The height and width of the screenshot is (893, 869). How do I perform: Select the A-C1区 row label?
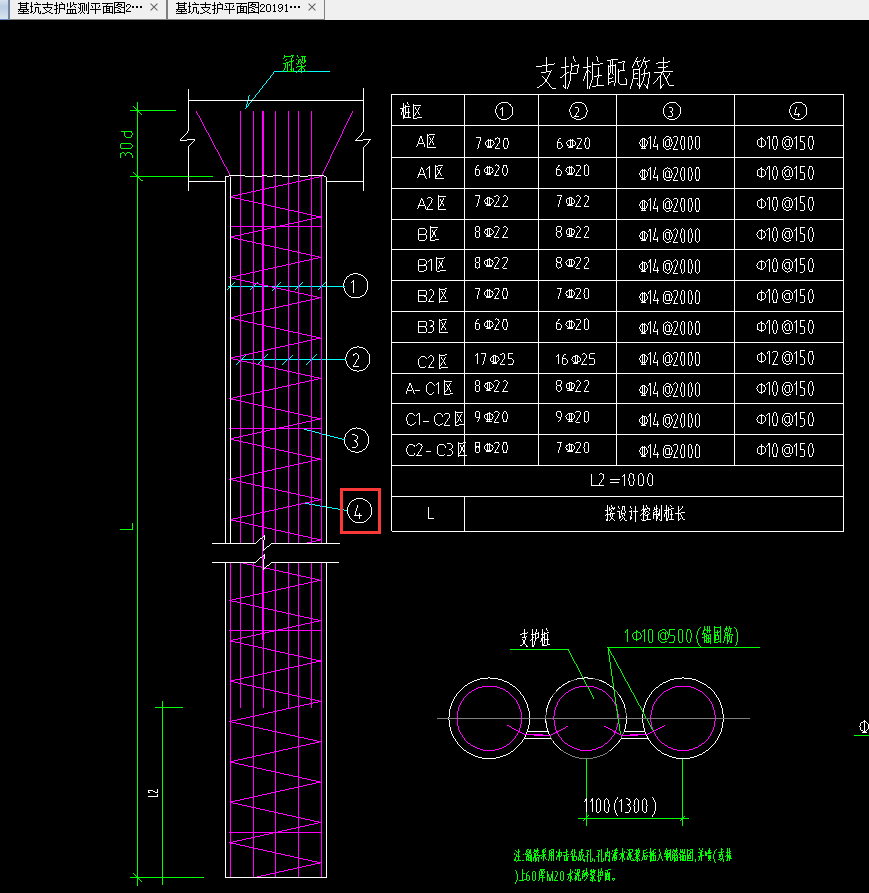[x=429, y=388]
